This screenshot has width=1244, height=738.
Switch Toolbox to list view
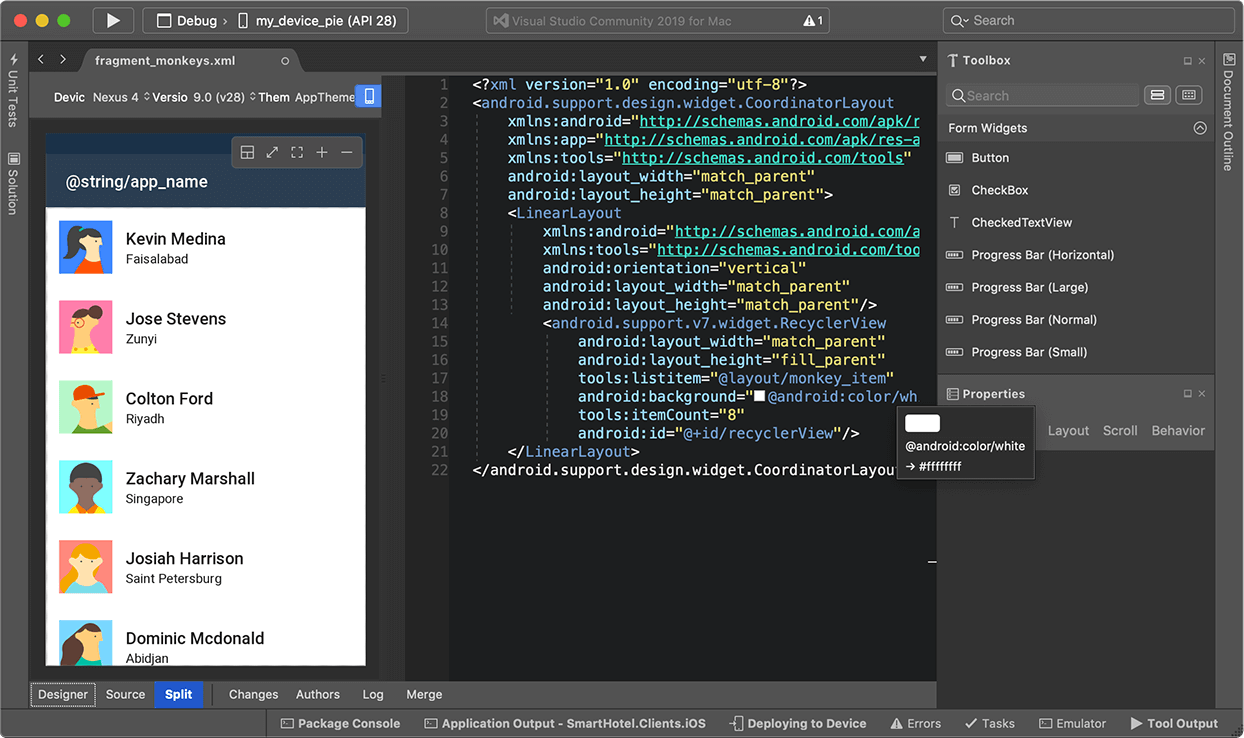(x=1157, y=95)
